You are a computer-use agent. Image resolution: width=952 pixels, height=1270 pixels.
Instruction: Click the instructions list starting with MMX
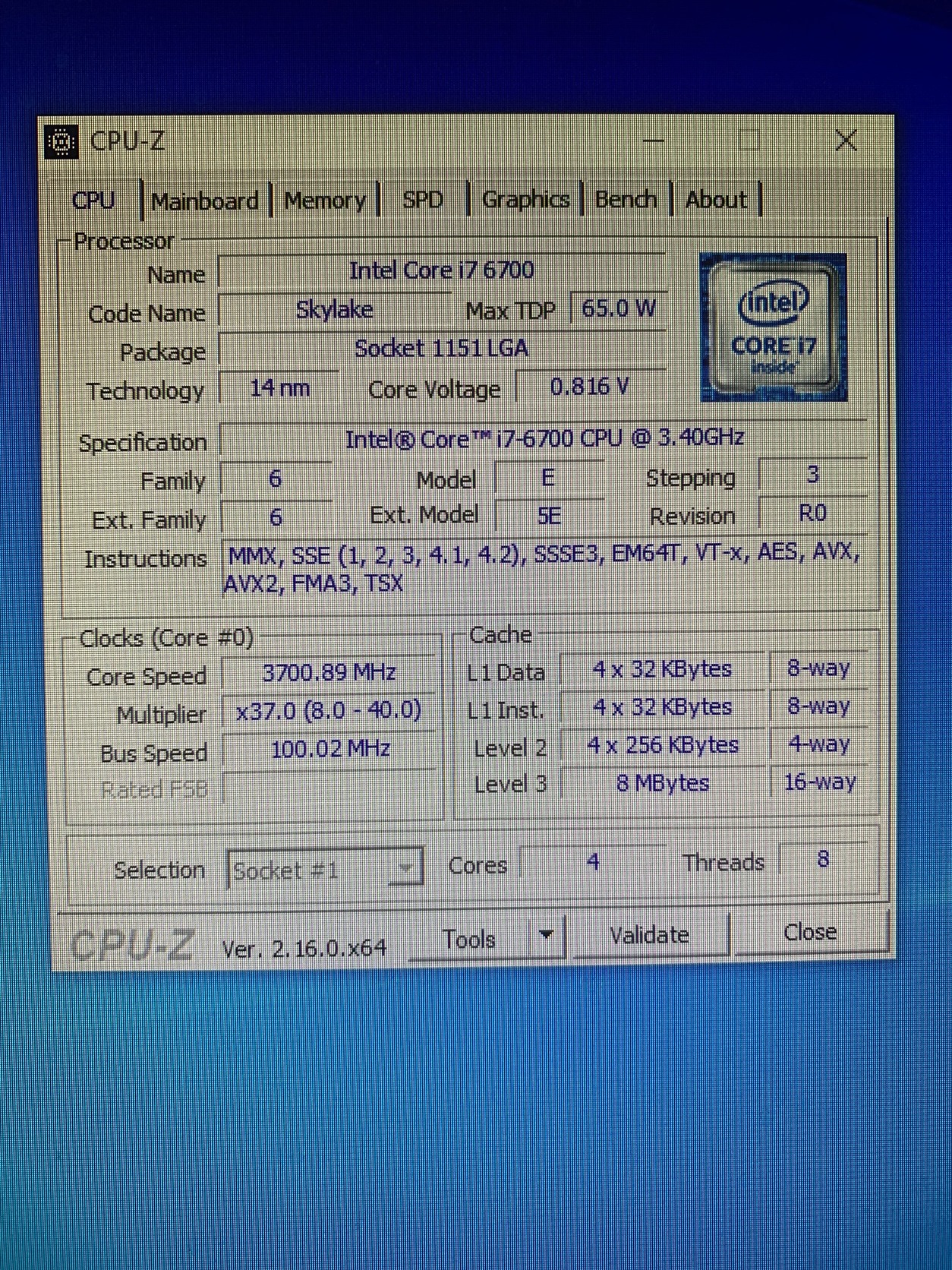tap(544, 567)
